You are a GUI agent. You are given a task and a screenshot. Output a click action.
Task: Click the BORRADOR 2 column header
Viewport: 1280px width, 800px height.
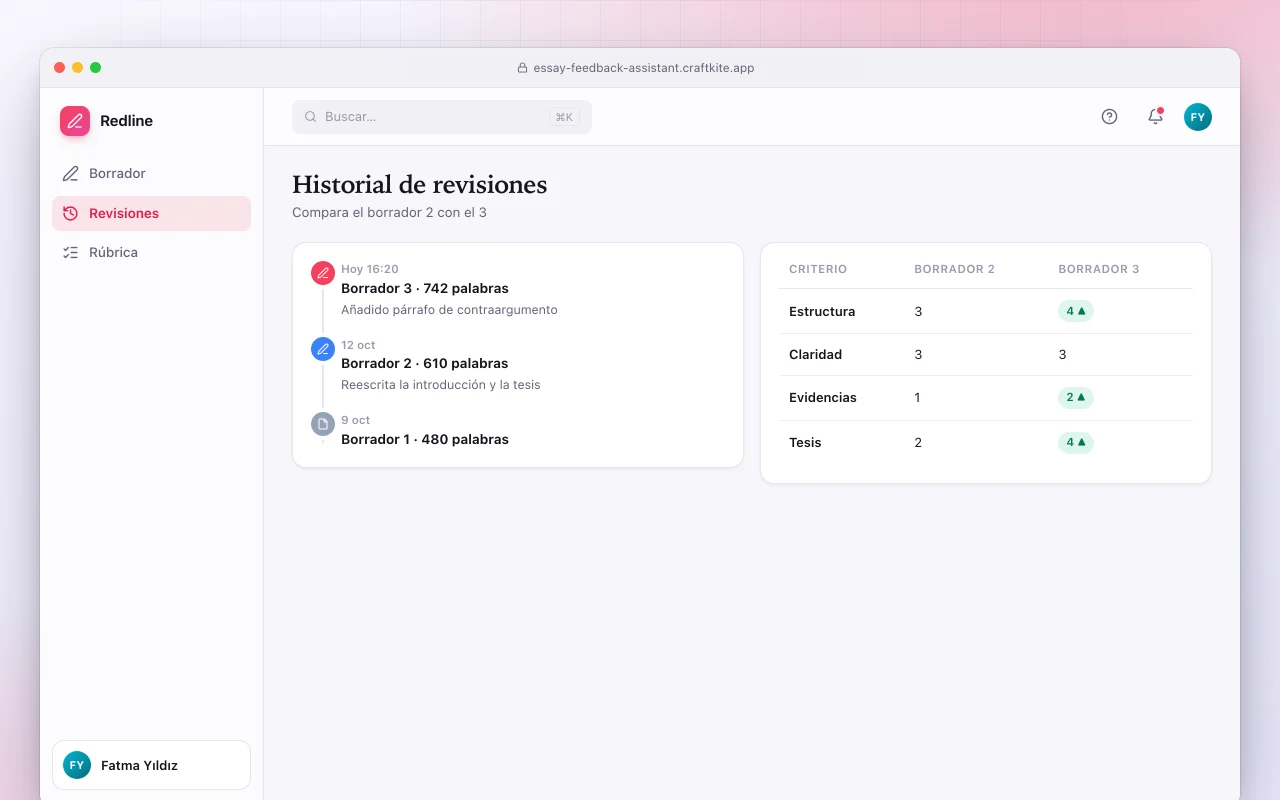coord(955,269)
